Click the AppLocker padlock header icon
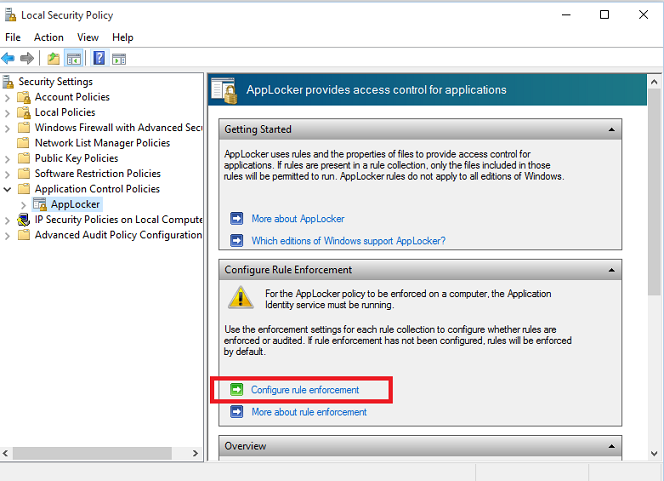The height and width of the screenshot is (481, 664). [x=224, y=90]
